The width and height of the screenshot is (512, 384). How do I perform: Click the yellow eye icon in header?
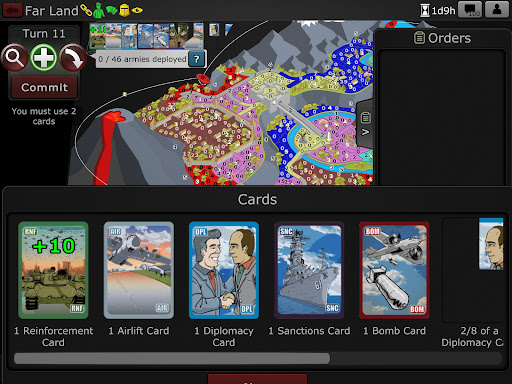(x=137, y=10)
